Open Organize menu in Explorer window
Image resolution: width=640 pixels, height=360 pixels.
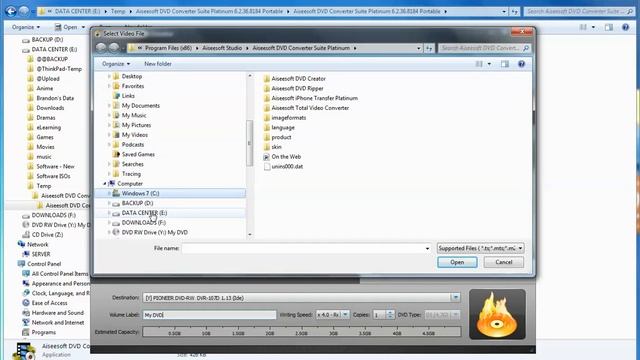point(26,27)
